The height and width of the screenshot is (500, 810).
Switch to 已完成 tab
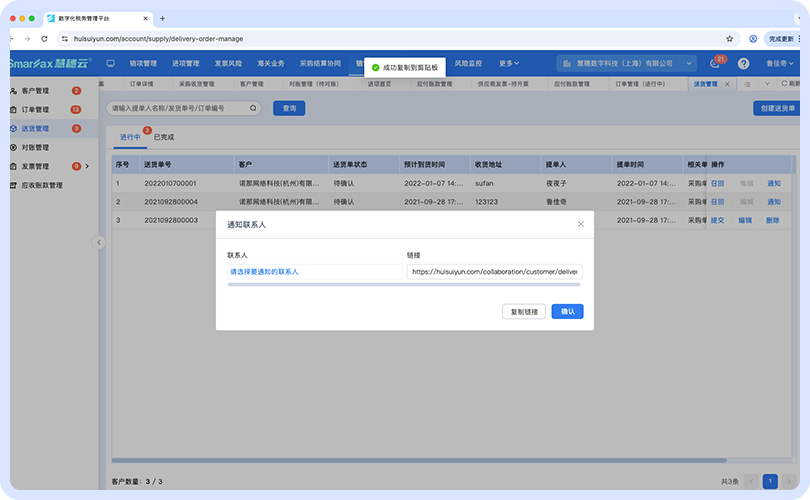click(x=163, y=137)
